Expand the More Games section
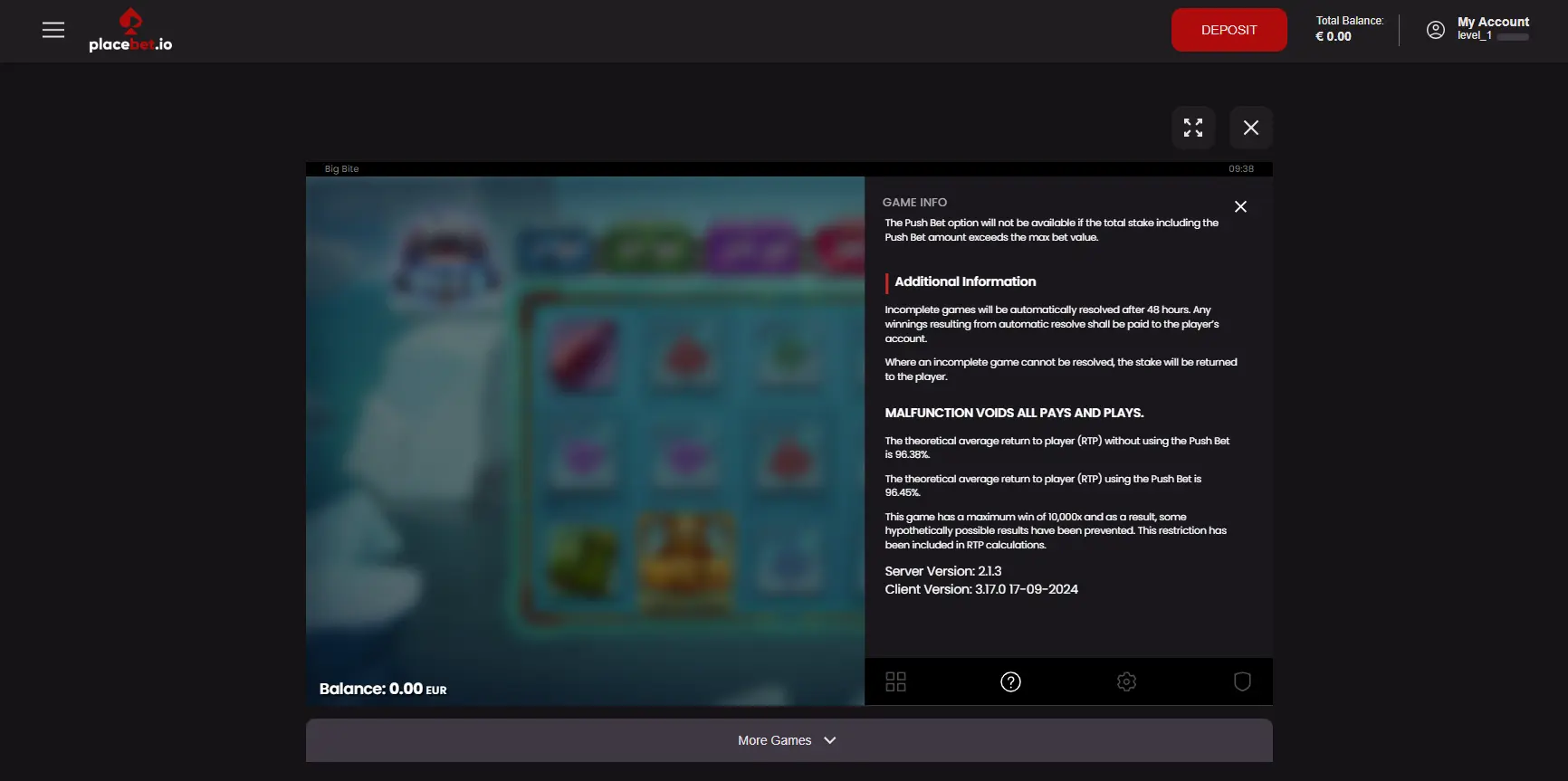The height and width of the screenshot is (781, 1568). (x=789, y=740)
